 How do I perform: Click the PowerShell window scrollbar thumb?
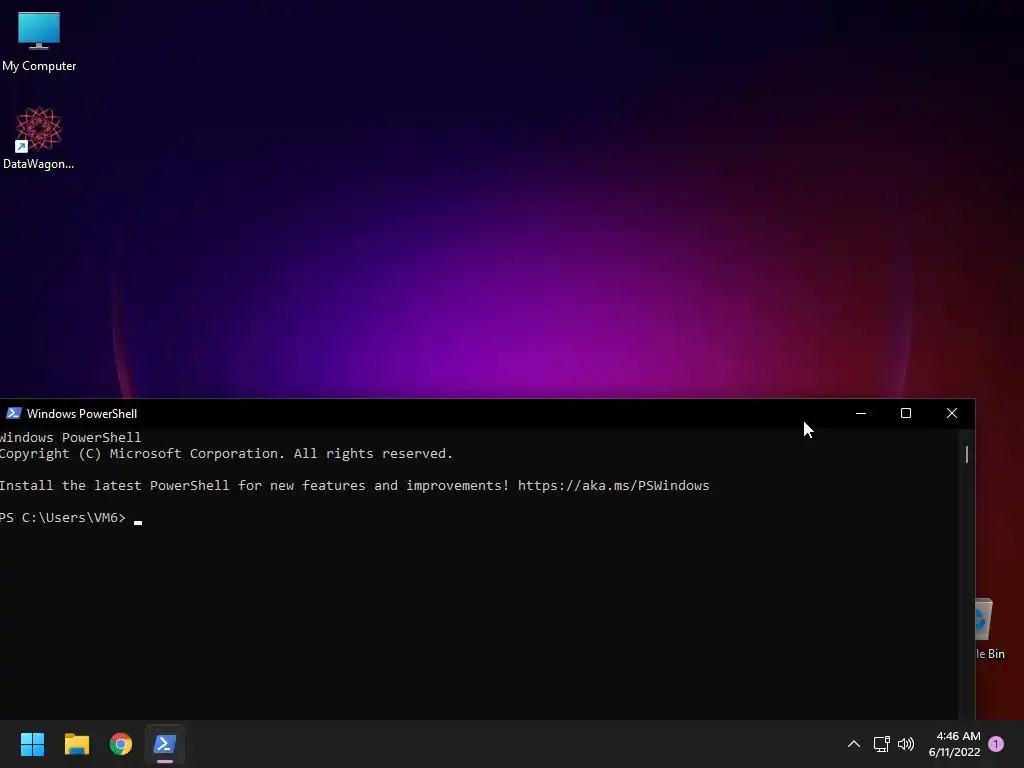(x=967, y=454)
